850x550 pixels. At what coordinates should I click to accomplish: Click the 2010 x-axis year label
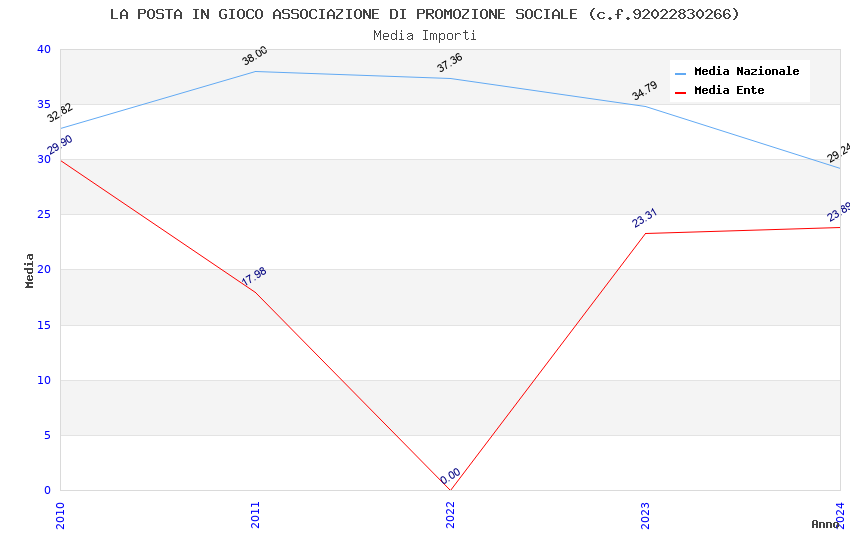(x=60, y=514)
